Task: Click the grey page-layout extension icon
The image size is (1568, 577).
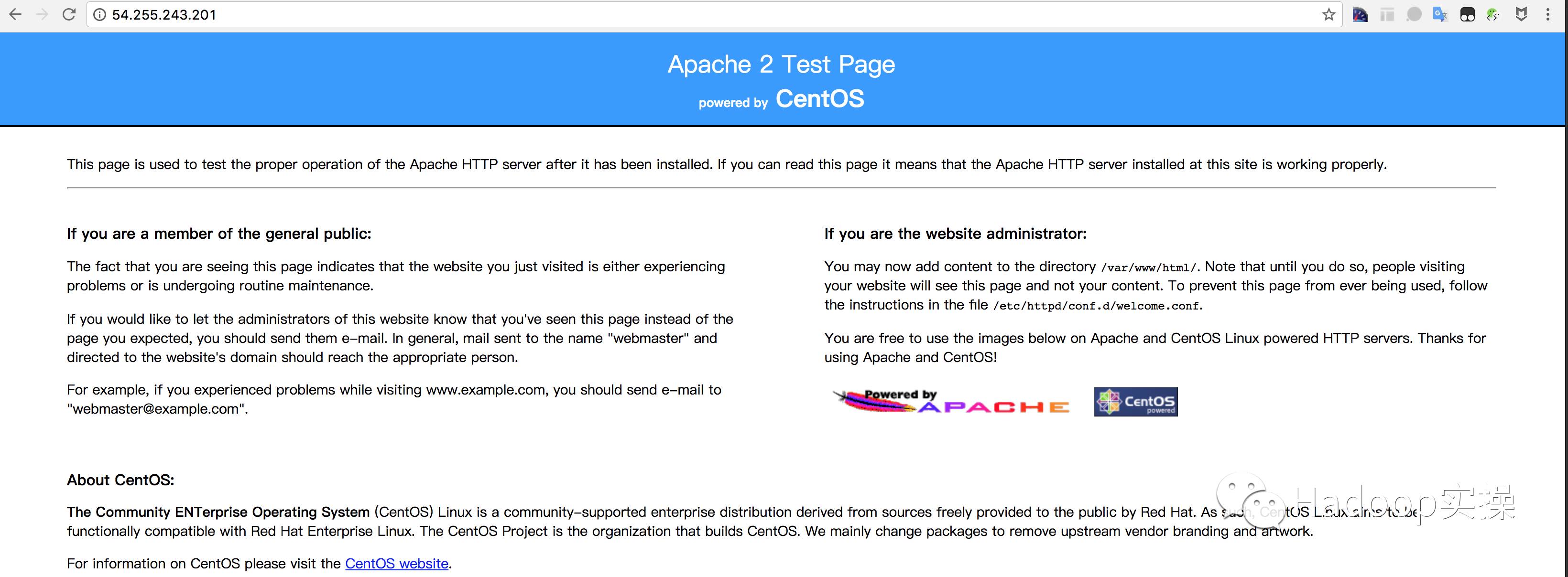Action: 1387,15
